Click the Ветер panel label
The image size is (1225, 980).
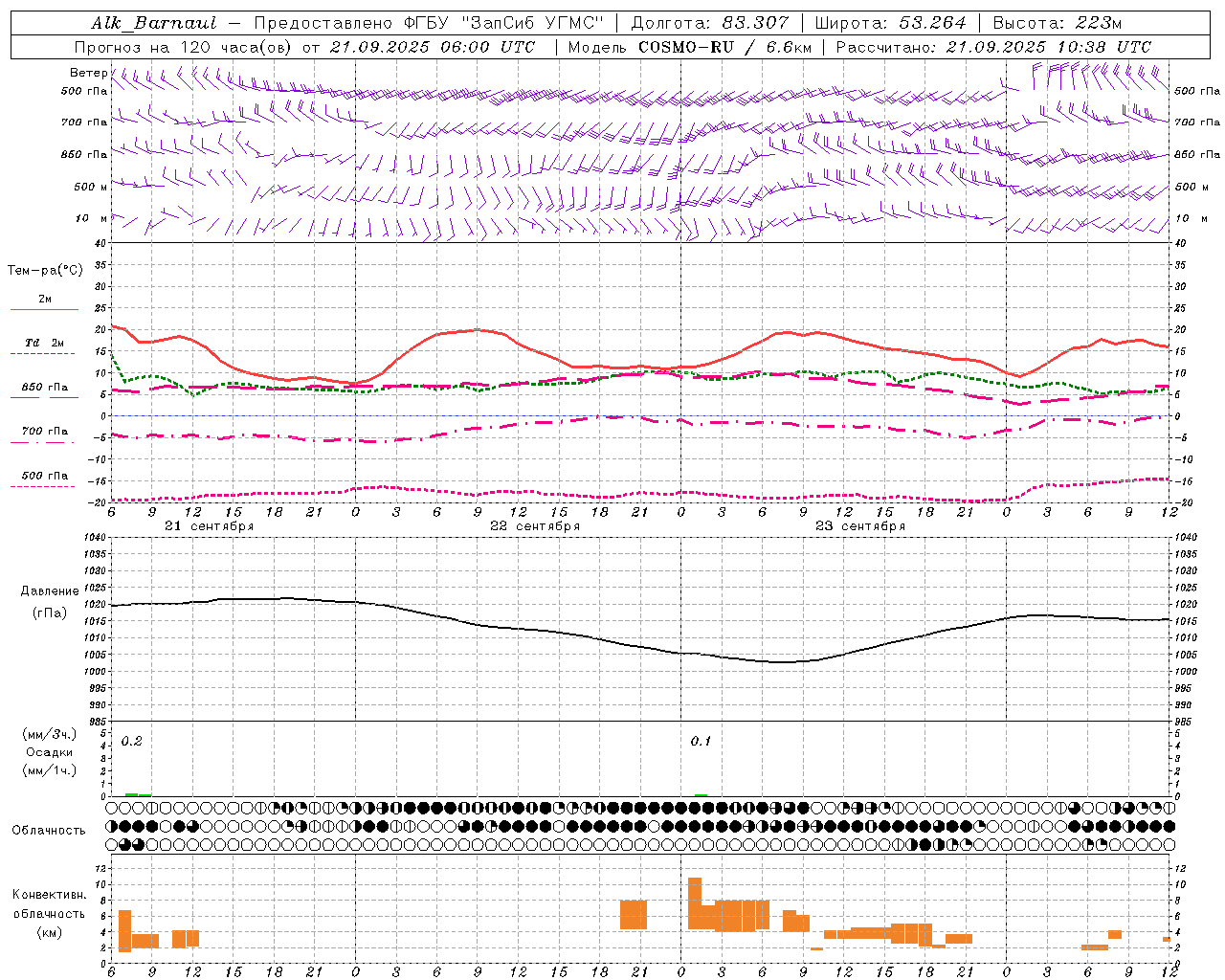[88, 73]
